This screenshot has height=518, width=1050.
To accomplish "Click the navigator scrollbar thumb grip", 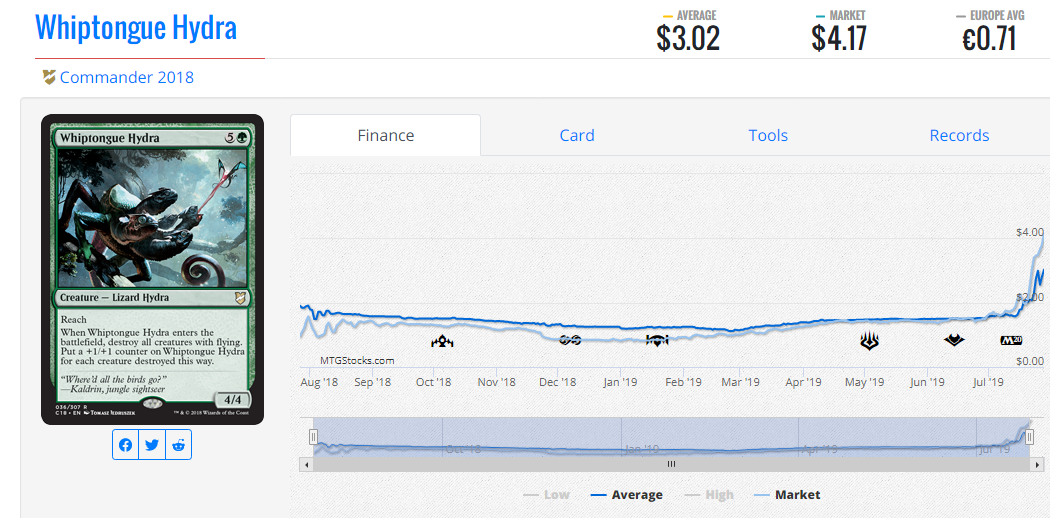I will coord(671,464).
